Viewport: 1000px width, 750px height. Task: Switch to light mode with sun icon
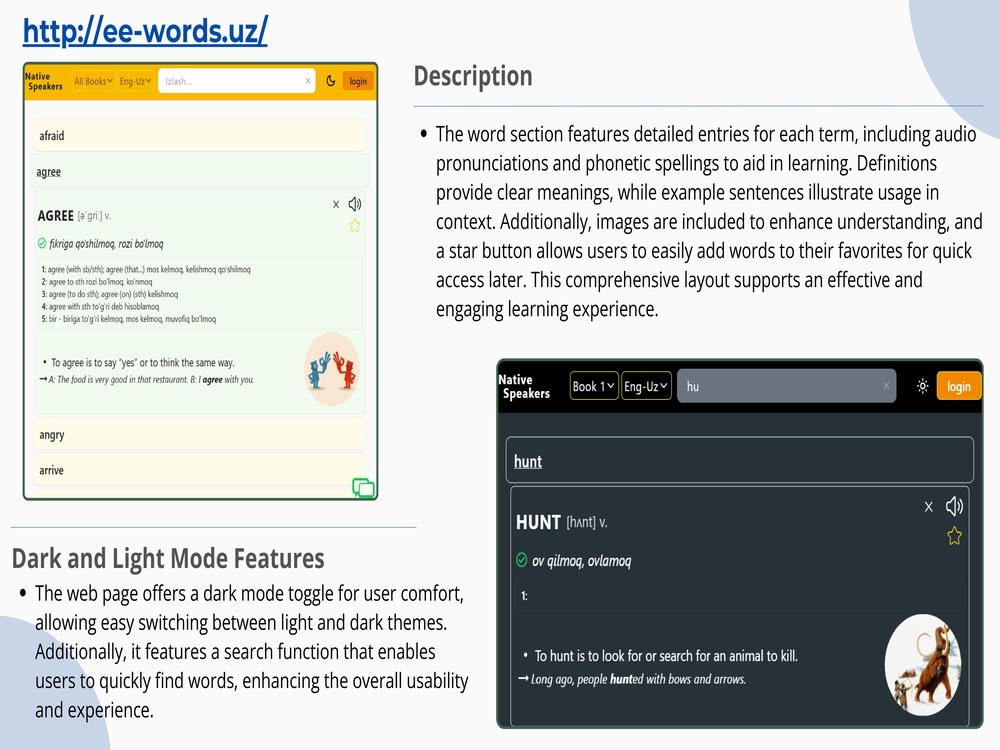(922, 386)
